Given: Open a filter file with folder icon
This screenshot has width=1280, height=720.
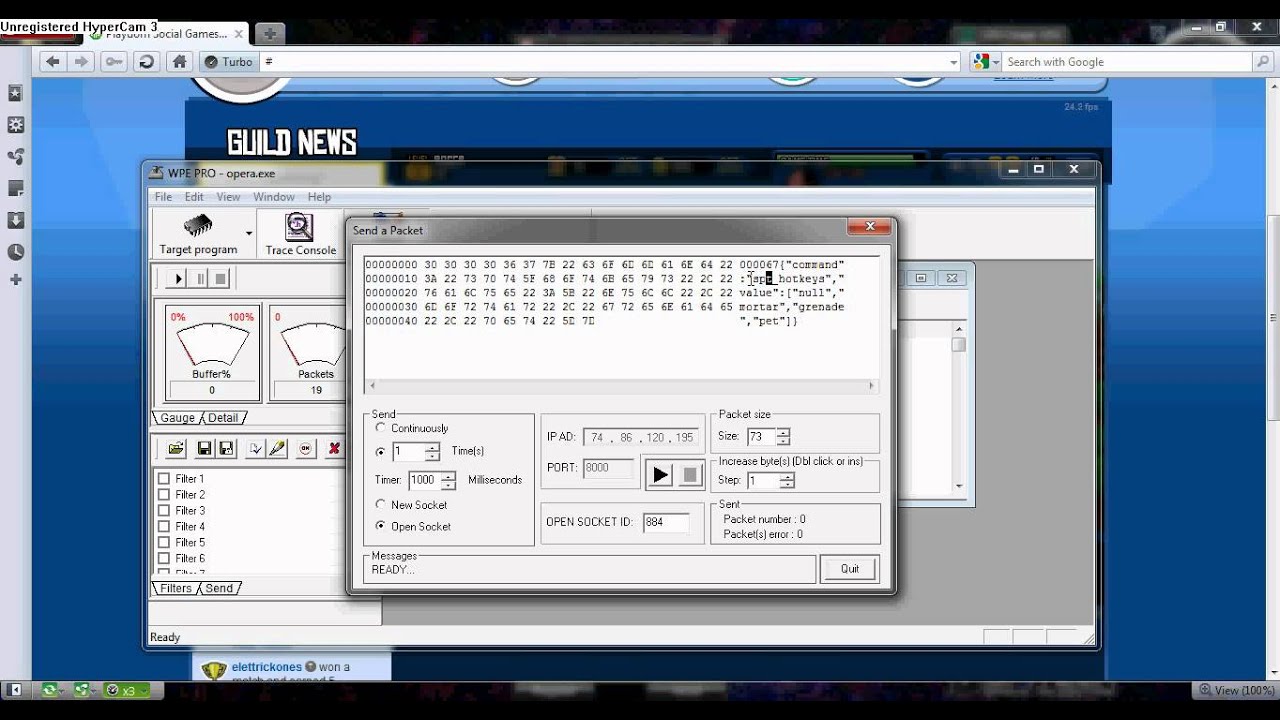Looking at the screenshot, I should pyautogui.click(x=176, y=449).
